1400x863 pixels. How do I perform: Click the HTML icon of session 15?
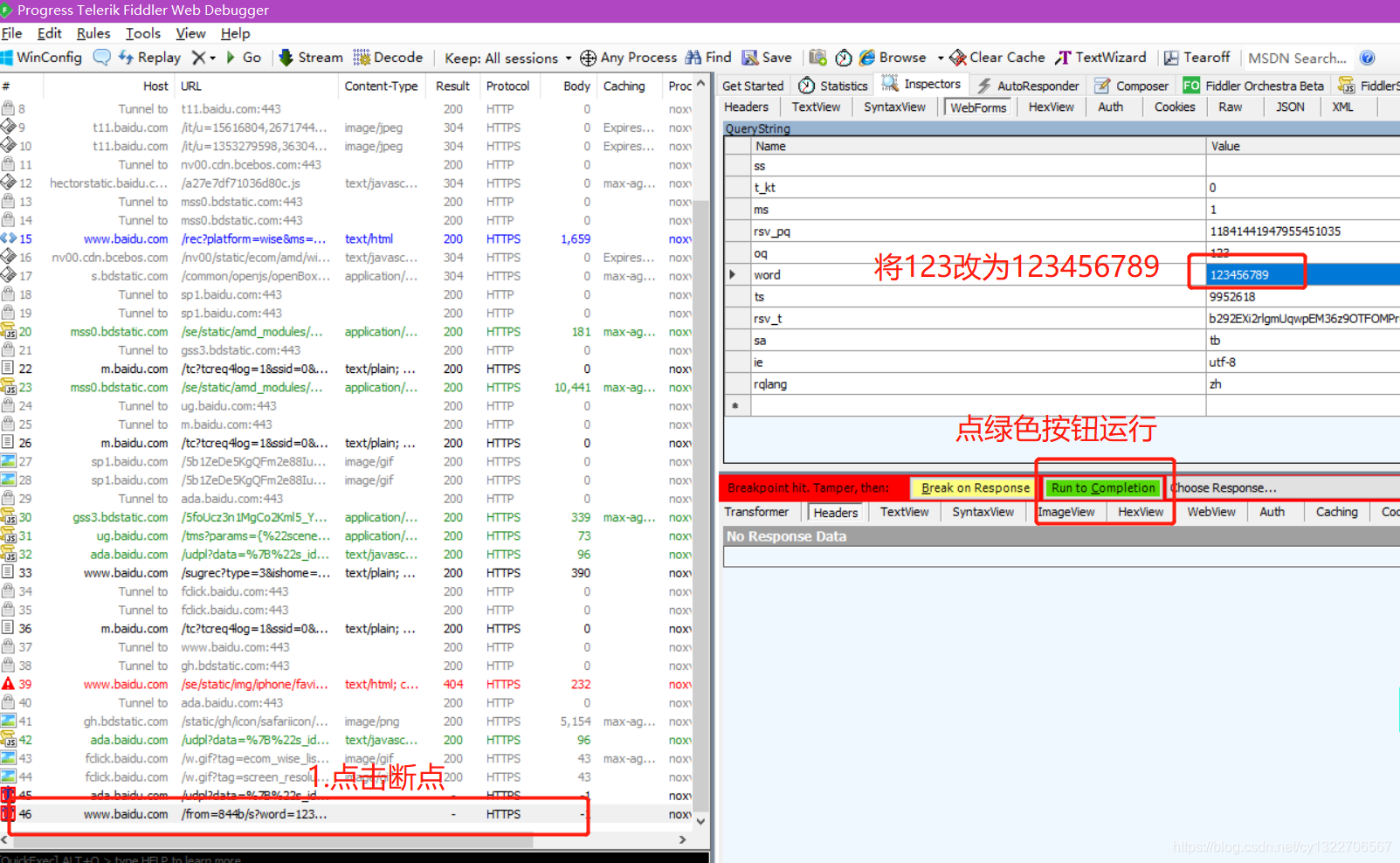(9, 238)
